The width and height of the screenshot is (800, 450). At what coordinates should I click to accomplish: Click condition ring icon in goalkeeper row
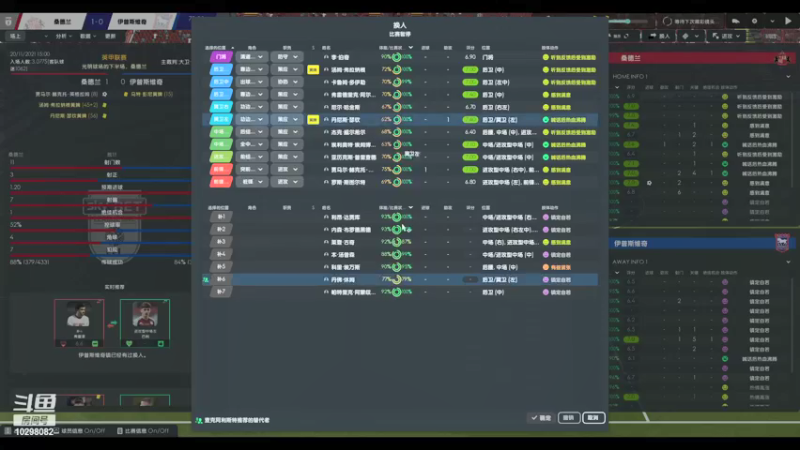coord(396,57)
